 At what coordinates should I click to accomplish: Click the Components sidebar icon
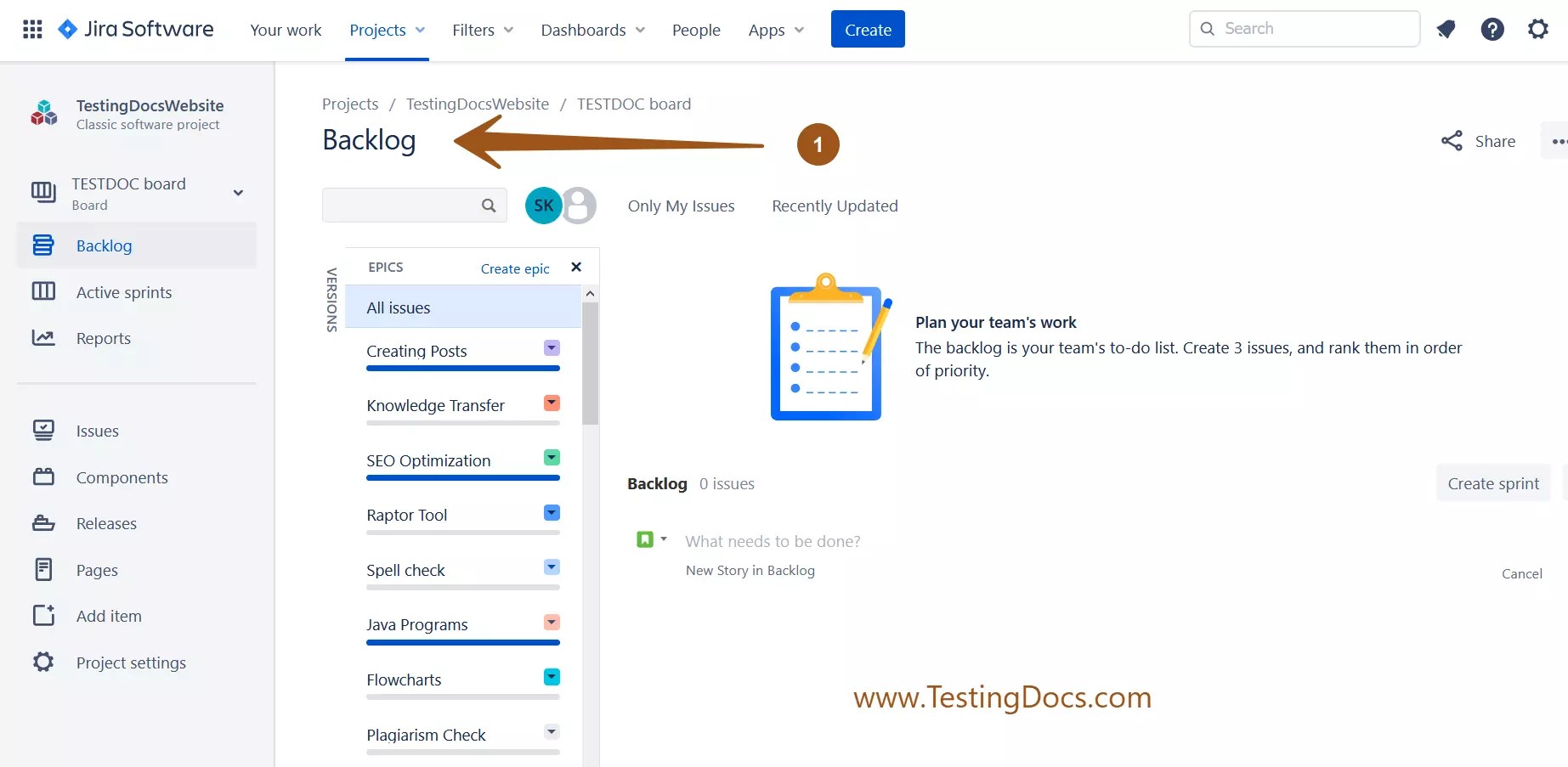point(43,477)
